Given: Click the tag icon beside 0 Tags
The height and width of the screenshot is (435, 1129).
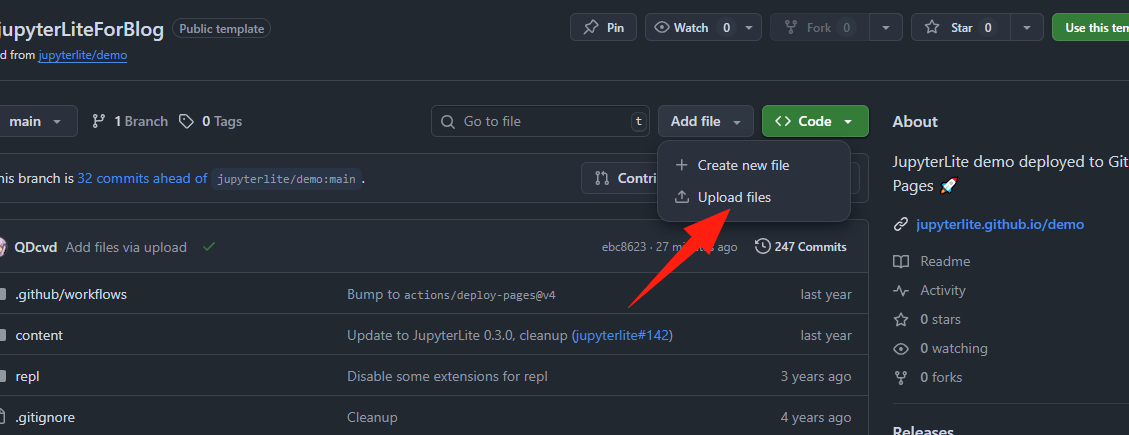Looking at the screenshot, I should click(x=186, y=121).
